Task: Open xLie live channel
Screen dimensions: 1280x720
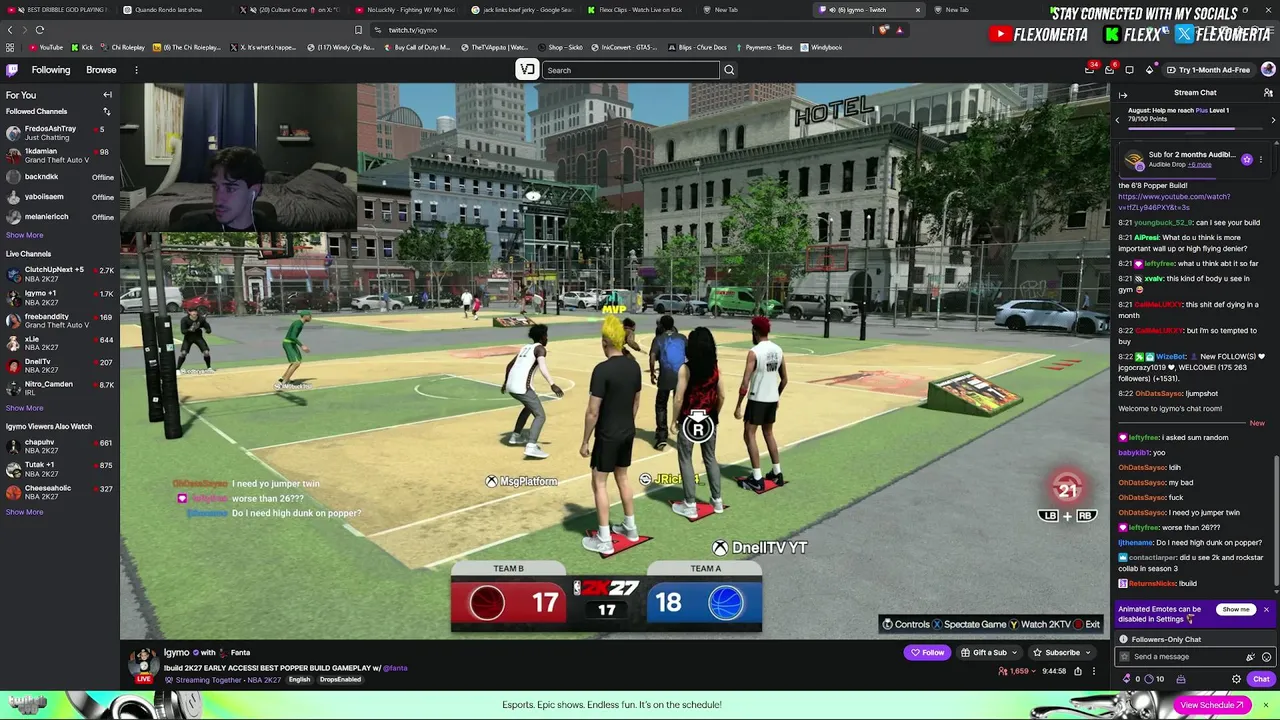Action: coord(60,343)
